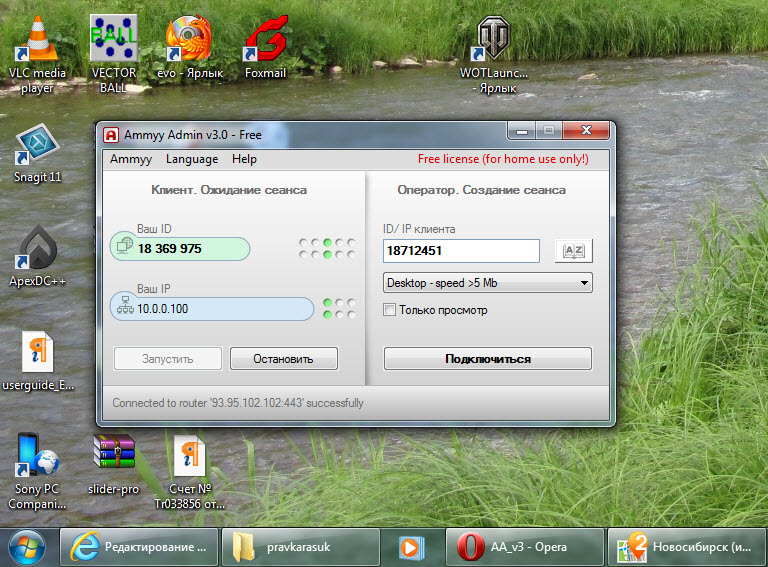Click the Клиент. Ожидание сеанса heading
The width and height of the screenshot is (768, 567).
click(229, 190)
